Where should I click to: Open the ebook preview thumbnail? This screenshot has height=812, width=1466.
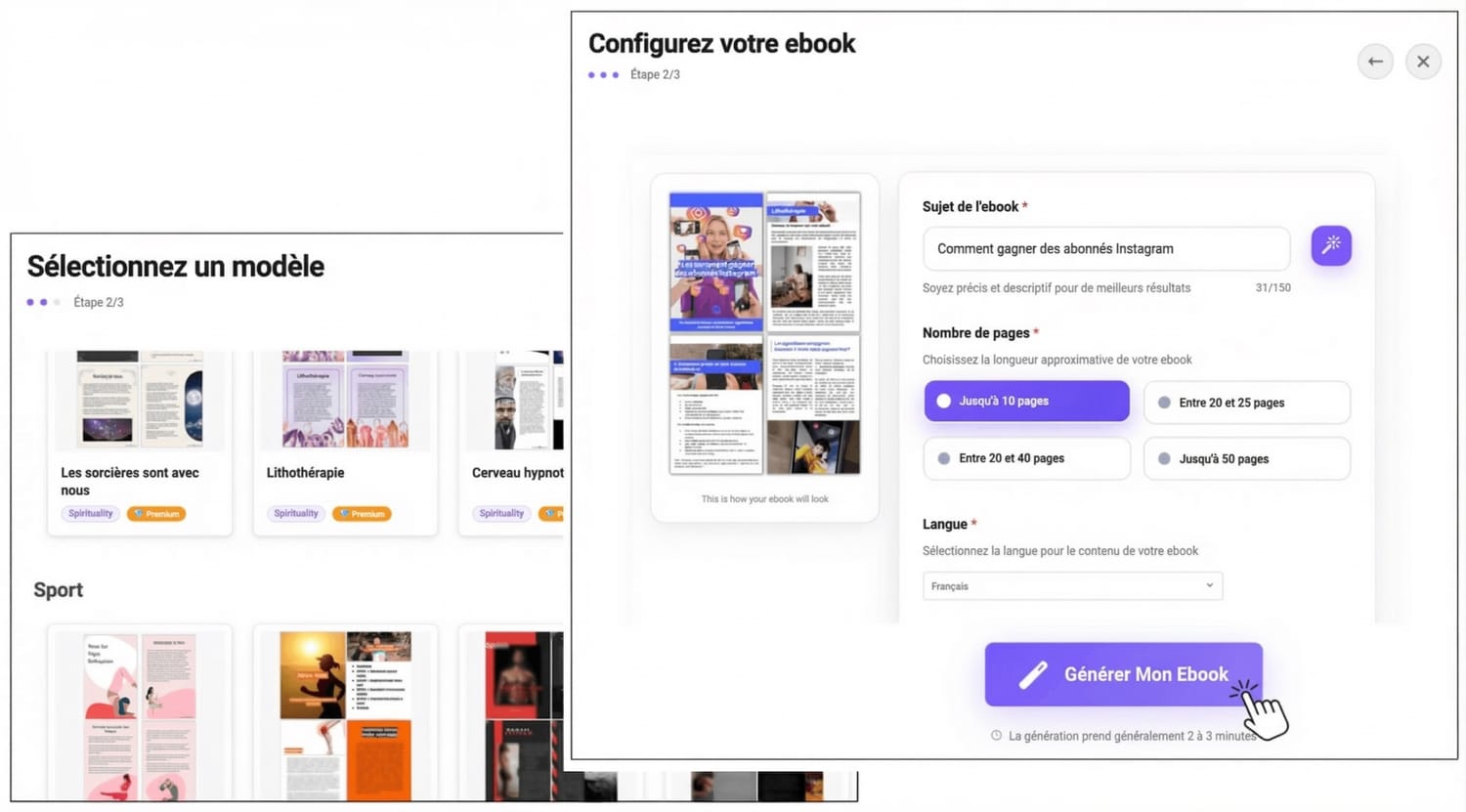tap(764, 333)
